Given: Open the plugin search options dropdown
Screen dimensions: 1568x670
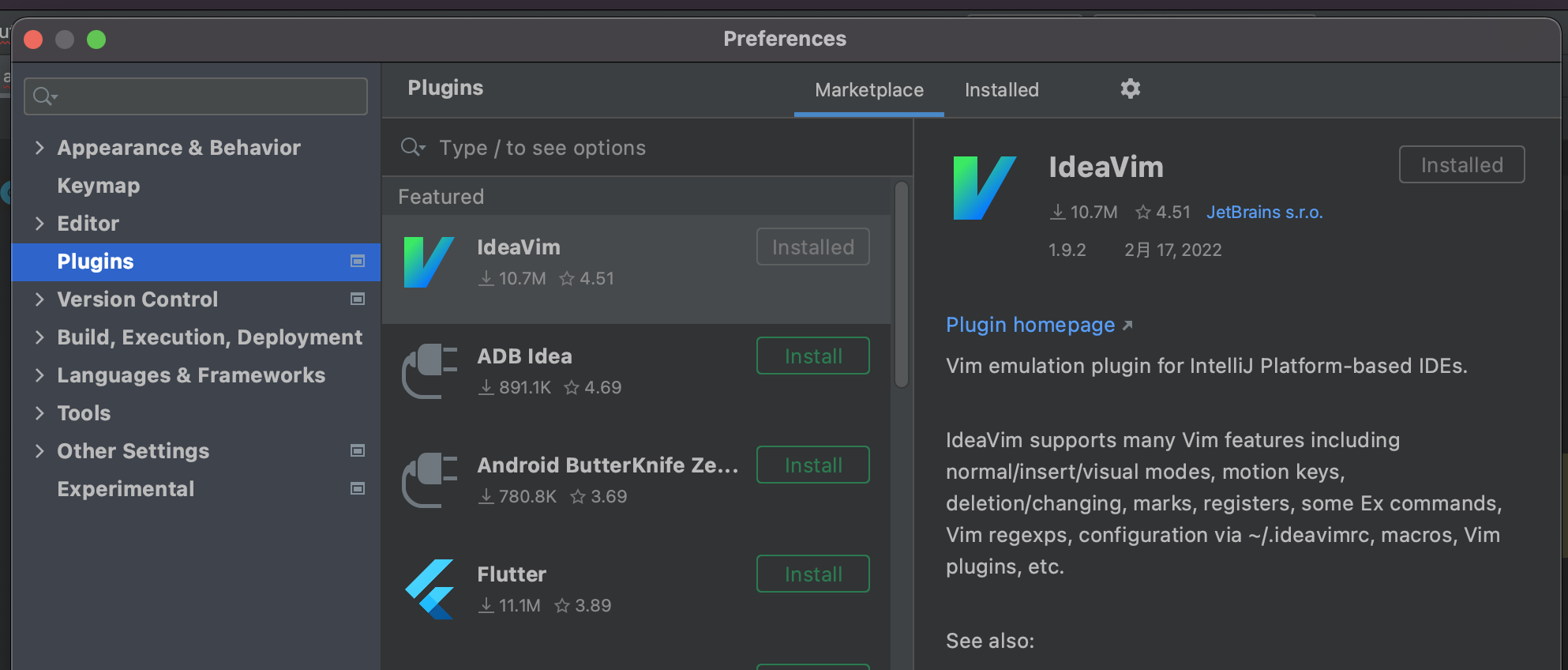Looking at the screenshot, I should tap(413, 148).
